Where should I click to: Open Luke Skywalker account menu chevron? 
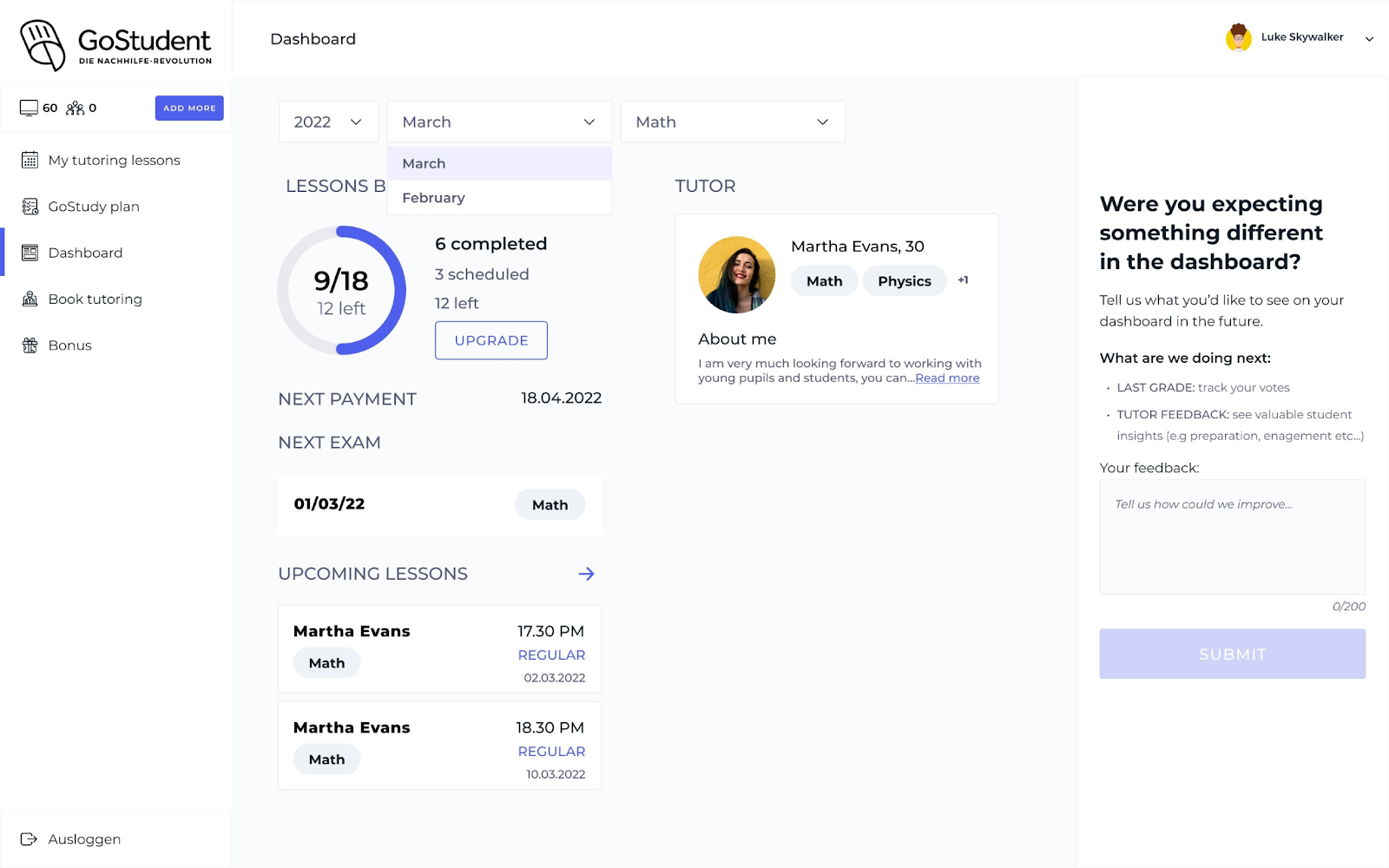(1369, 39)
